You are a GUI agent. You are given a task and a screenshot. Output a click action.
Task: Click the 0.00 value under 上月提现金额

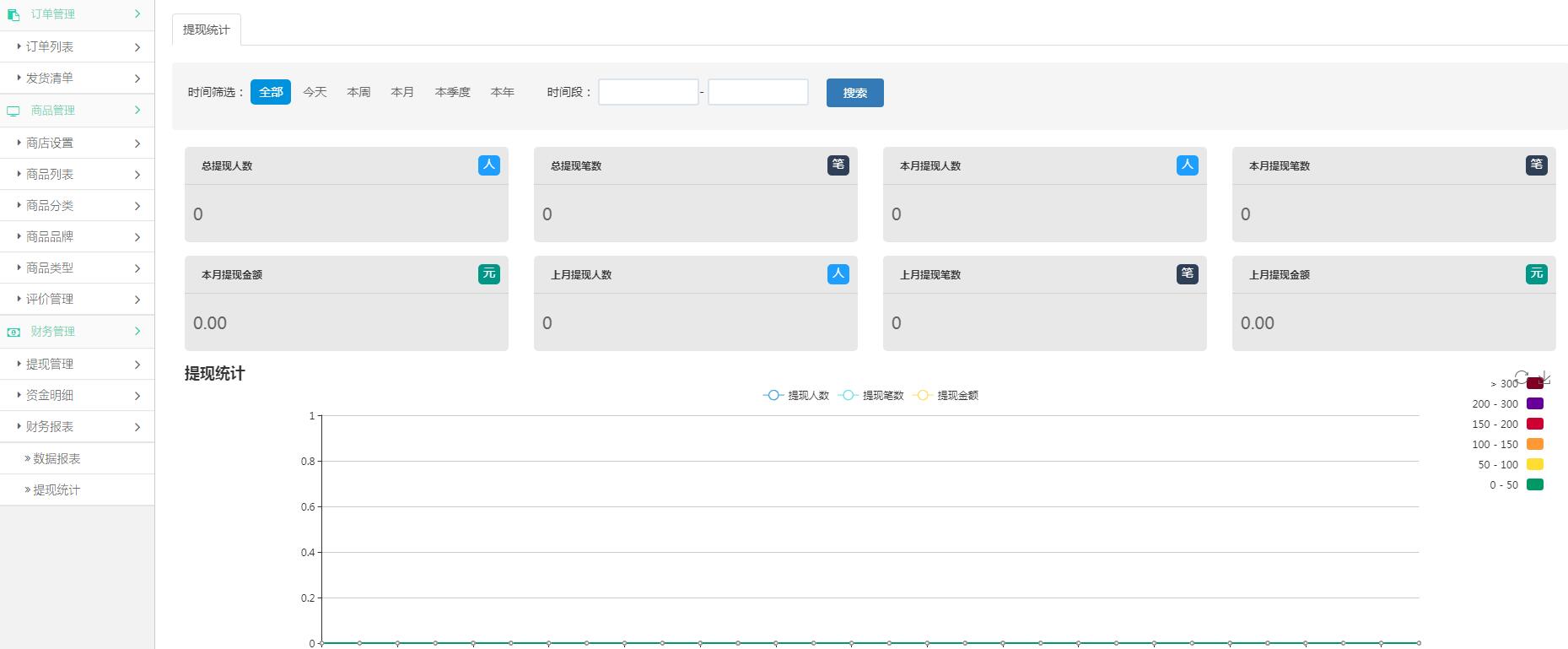(1258, 323)
